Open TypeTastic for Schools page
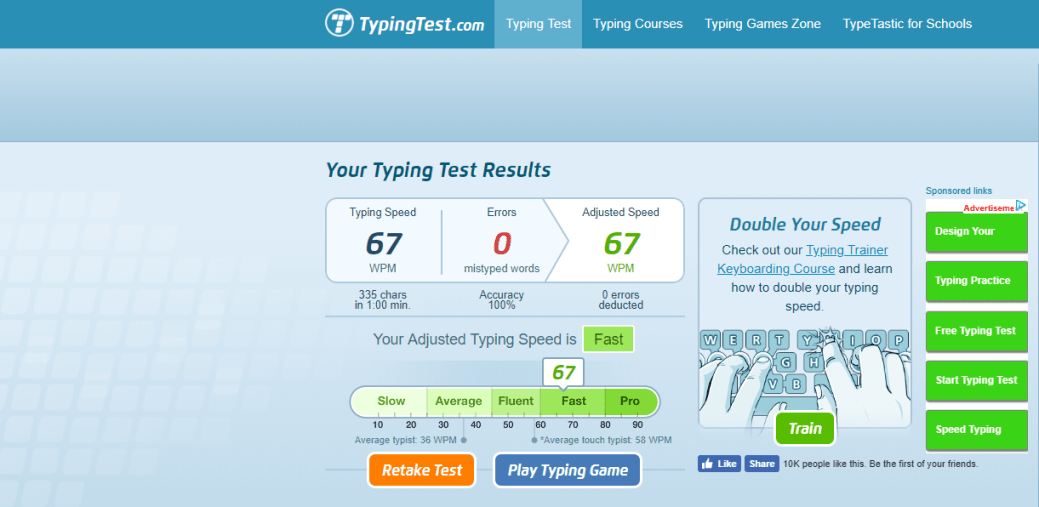 click(907, 24)
